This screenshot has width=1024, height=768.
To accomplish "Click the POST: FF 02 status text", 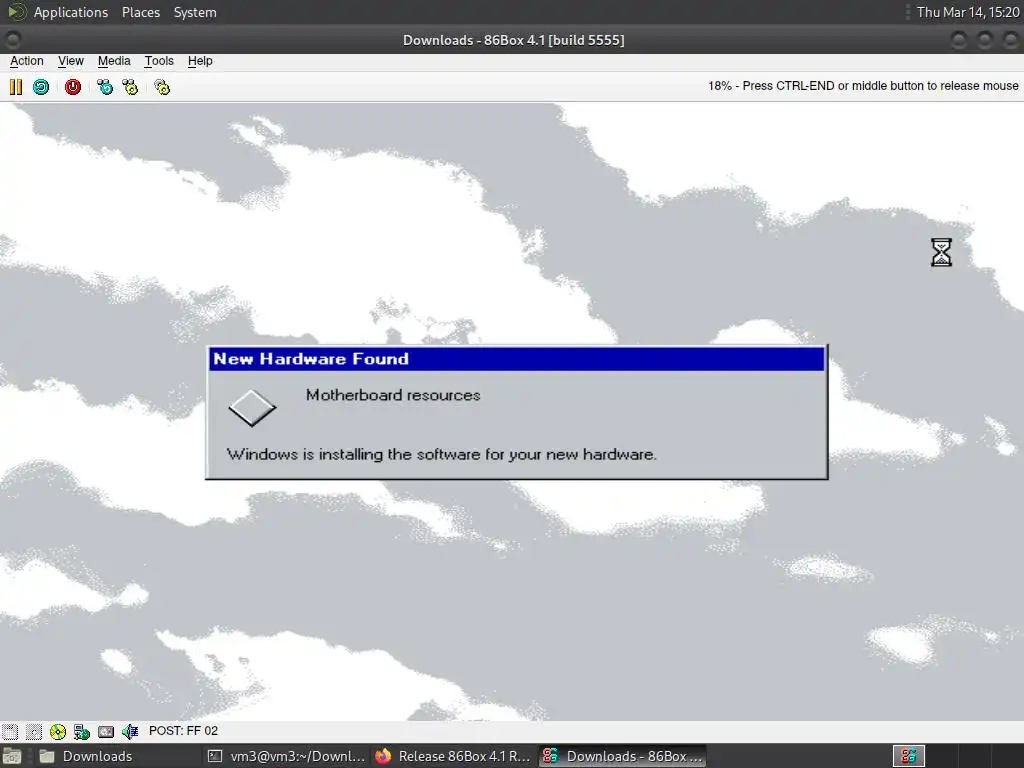I will (x=184, y=731).
